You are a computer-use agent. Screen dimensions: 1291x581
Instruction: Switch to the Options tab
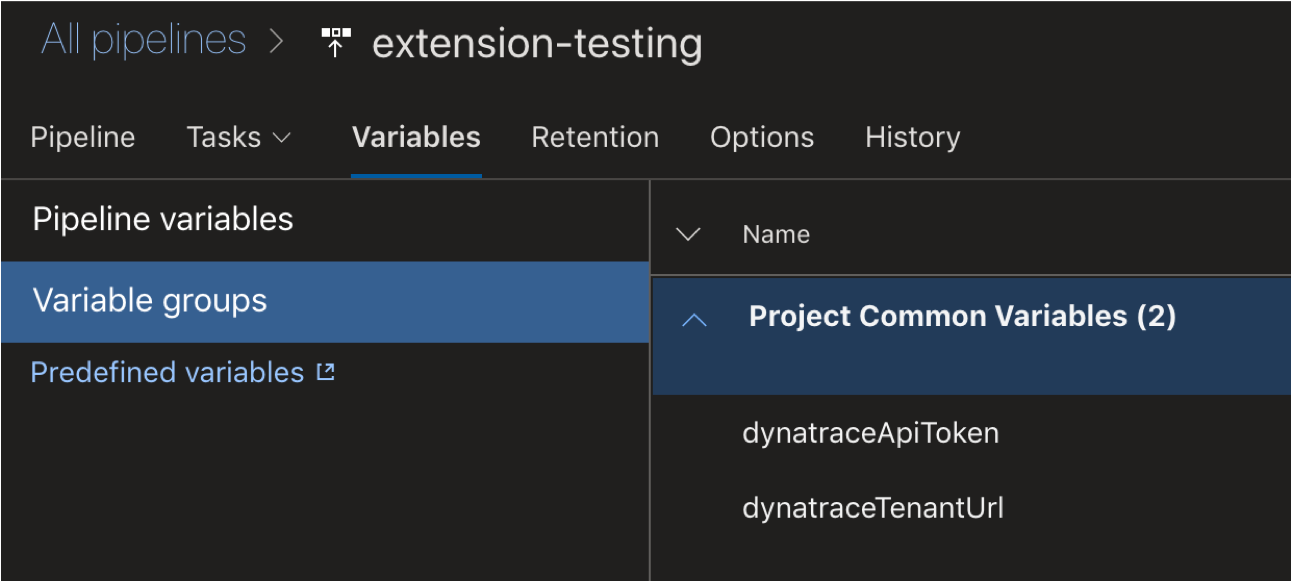click(x=762, y=137)
